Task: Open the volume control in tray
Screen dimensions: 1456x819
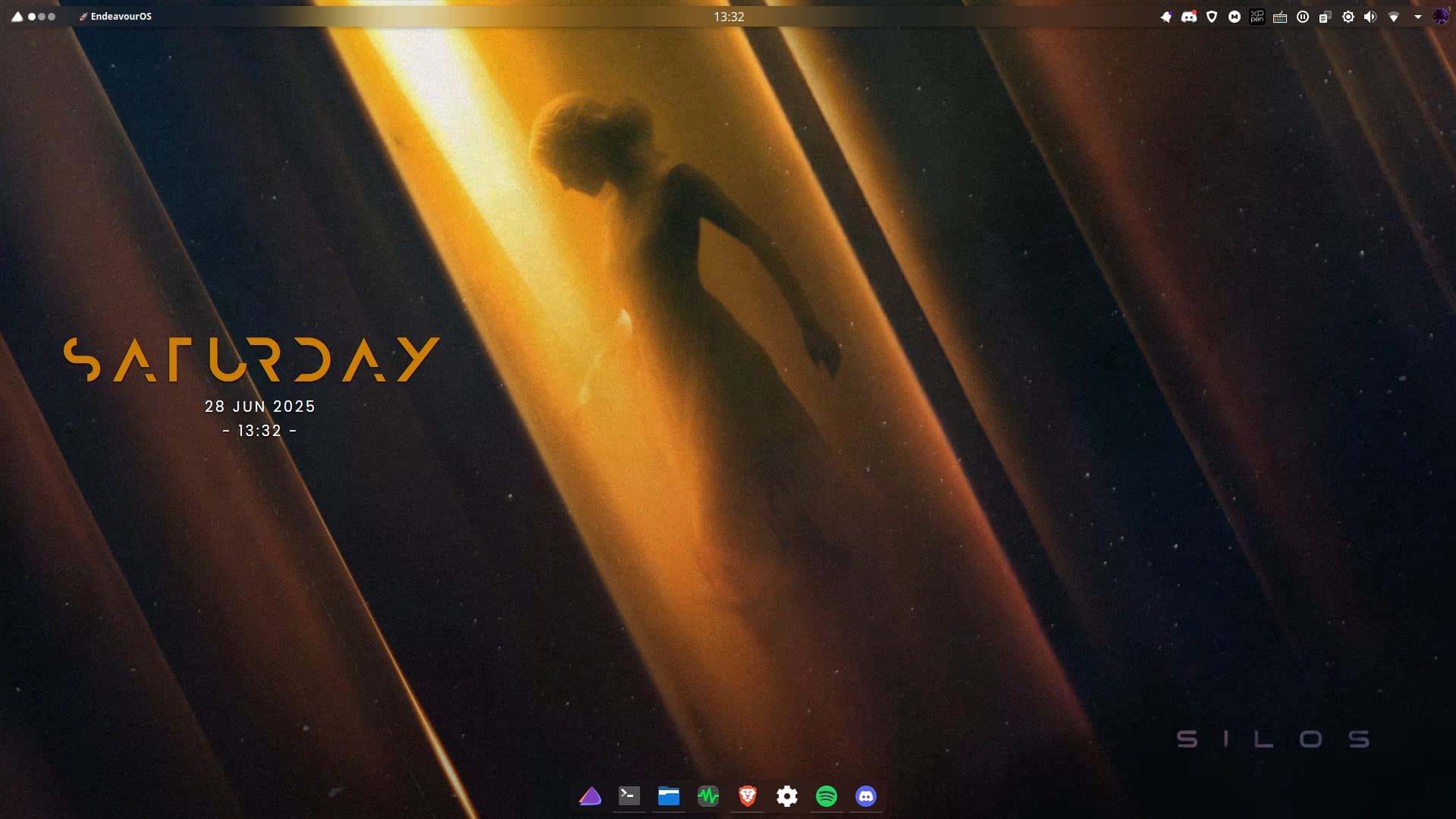Action: pyautogui.click(x=1370, y=17)
